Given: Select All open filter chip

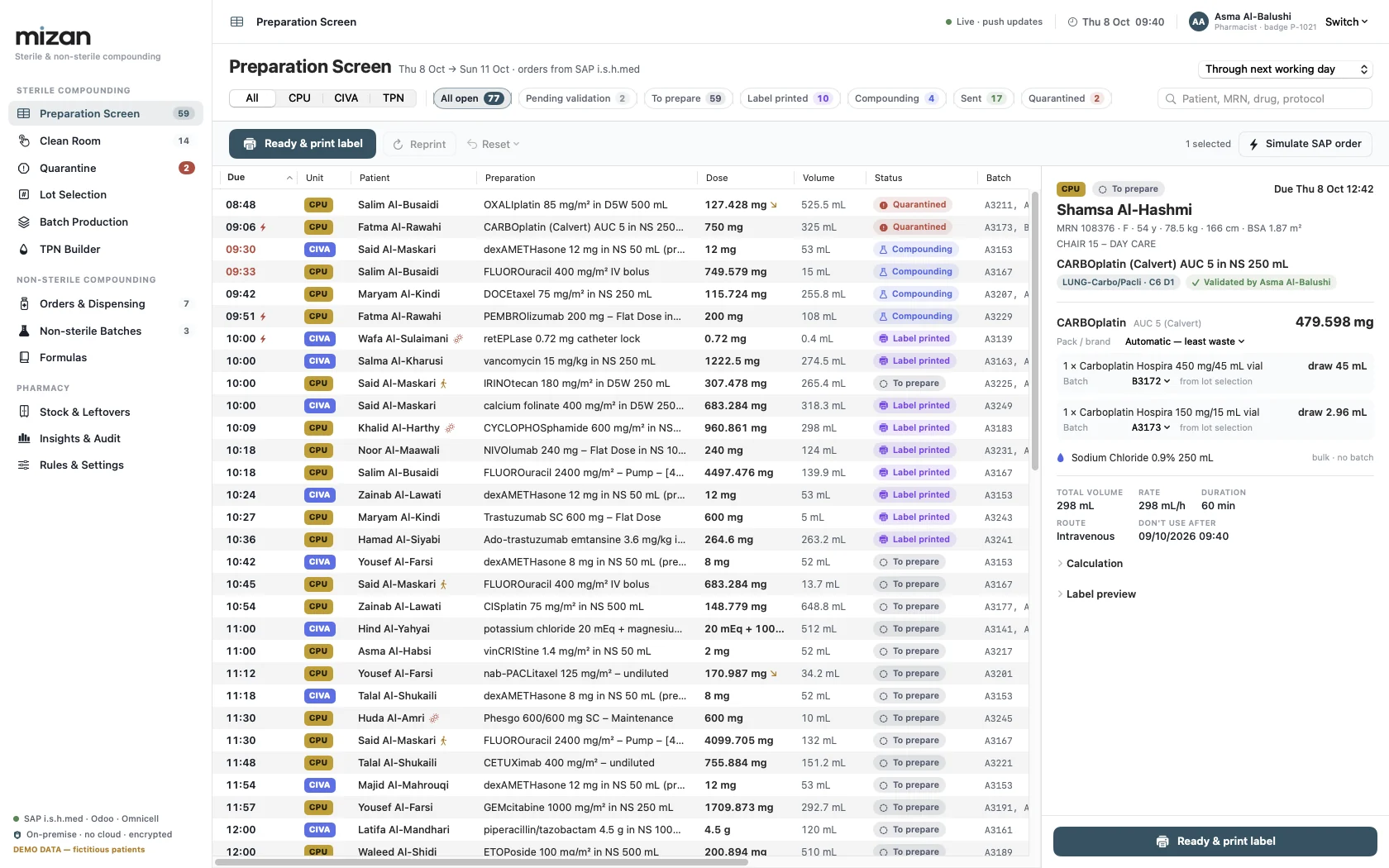Looking at the screenshot, I should click(x=472, y=98).
